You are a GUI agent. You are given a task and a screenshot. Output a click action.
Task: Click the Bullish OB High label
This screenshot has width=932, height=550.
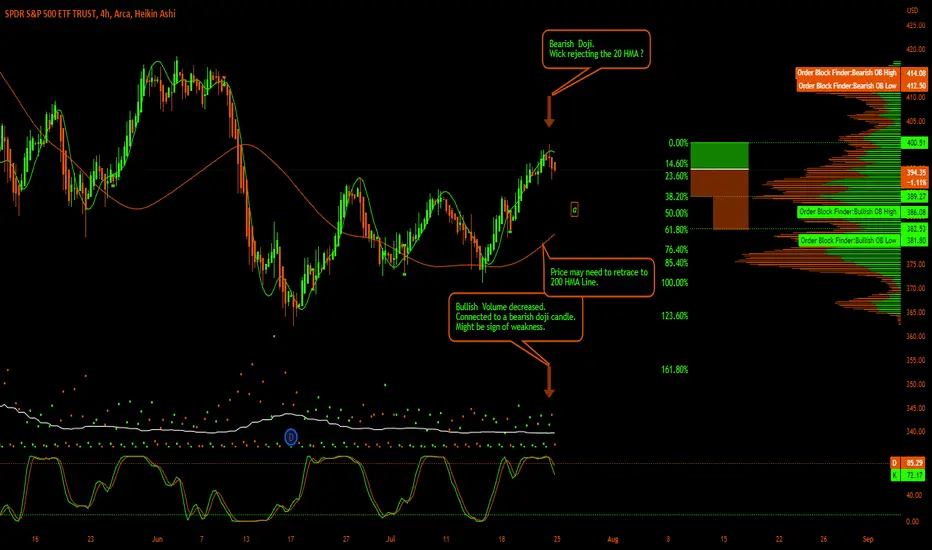(848, 212)
